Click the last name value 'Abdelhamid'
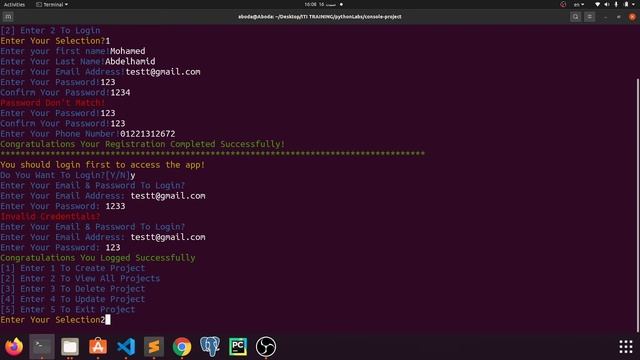 pos(130,61)
